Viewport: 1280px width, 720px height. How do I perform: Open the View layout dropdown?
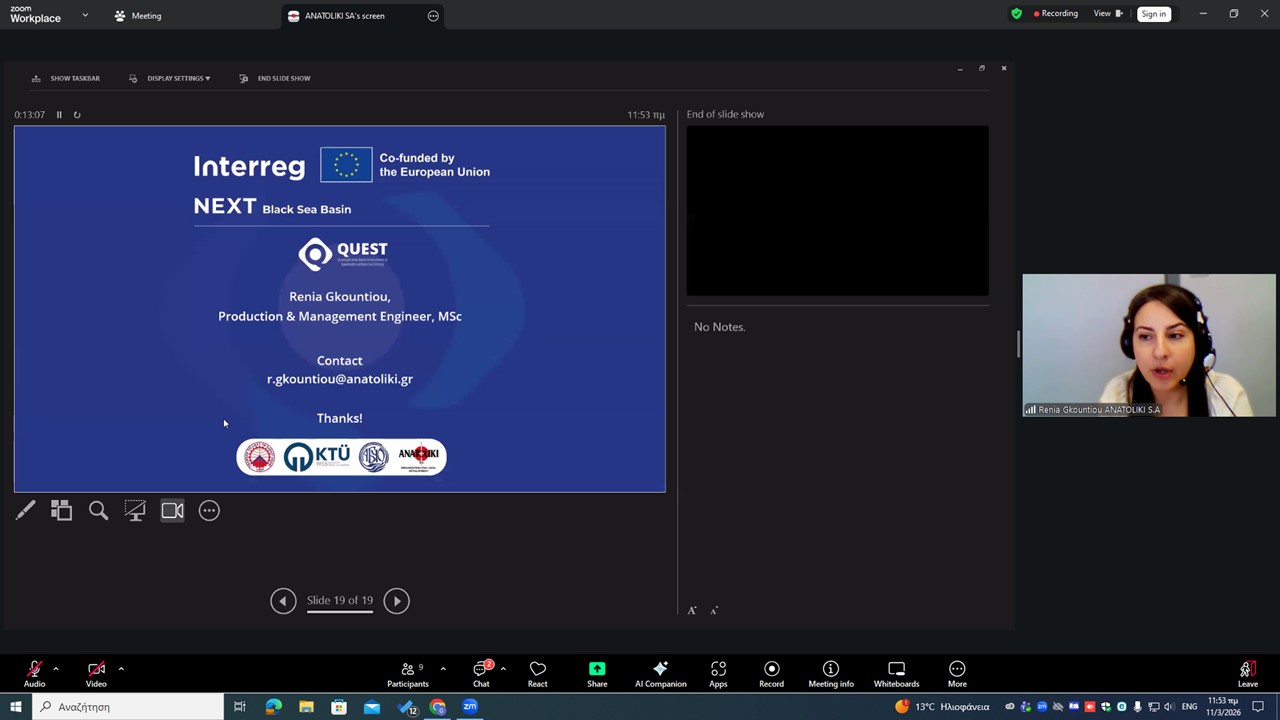click(x=1107, y=14)
